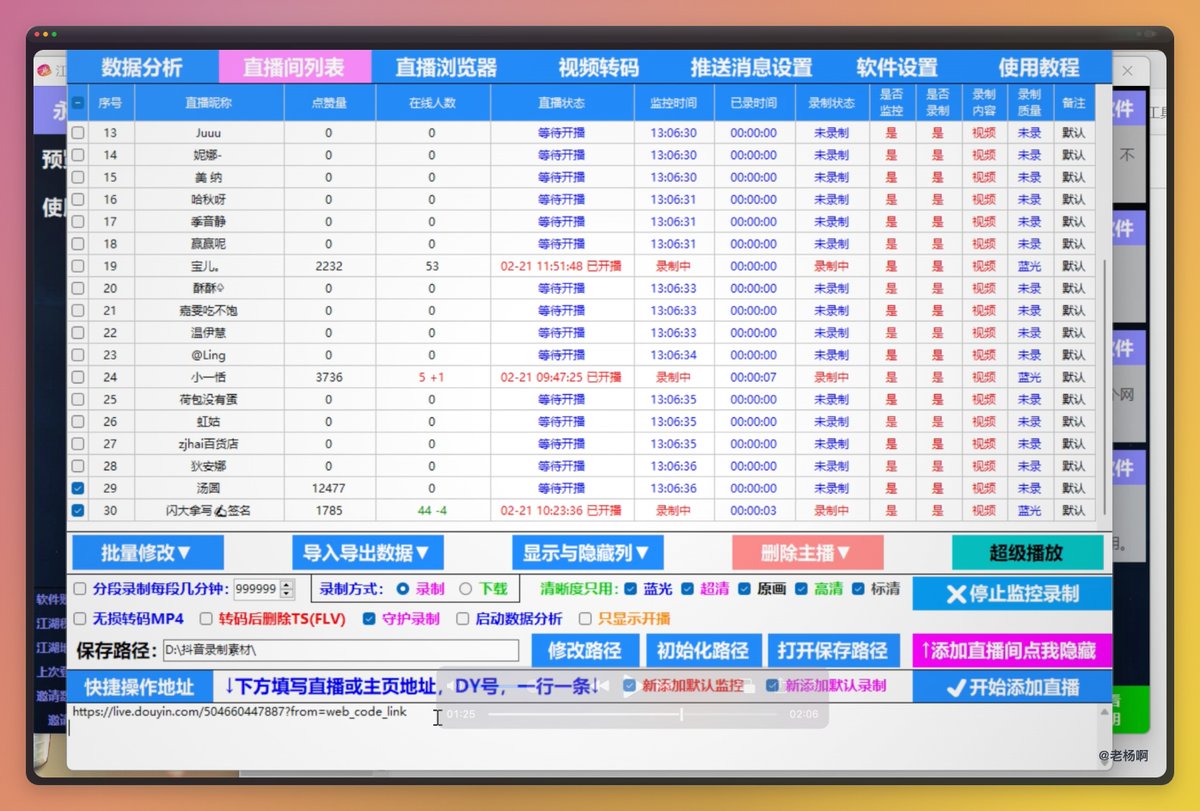
Task: Open the 直播浏览器 tab
Action: point(446,68)
